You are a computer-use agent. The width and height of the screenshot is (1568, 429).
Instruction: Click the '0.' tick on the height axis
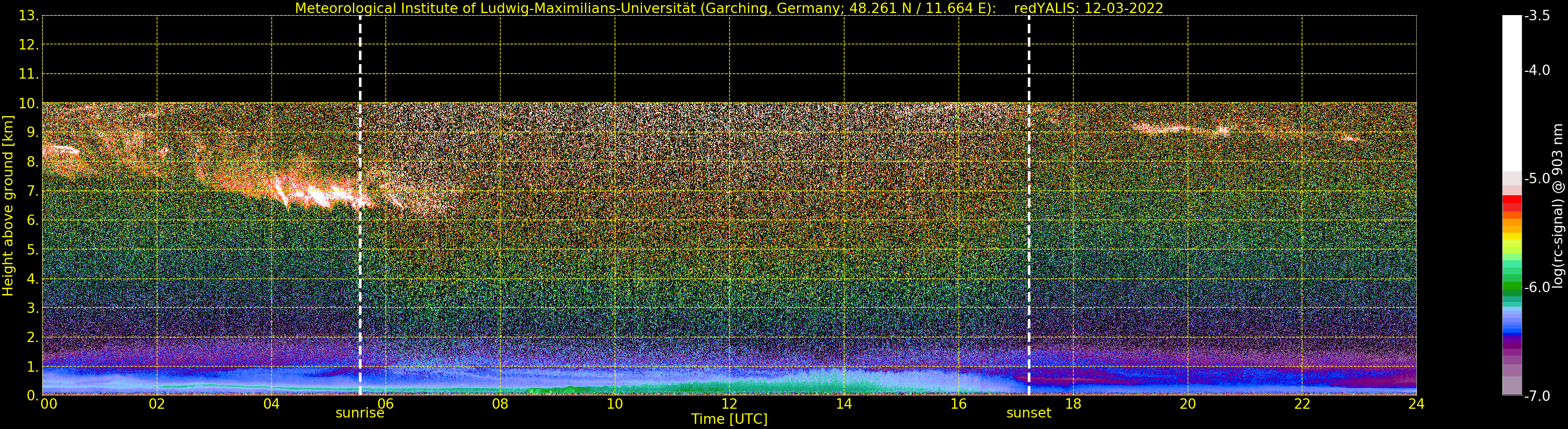point(32,396)
